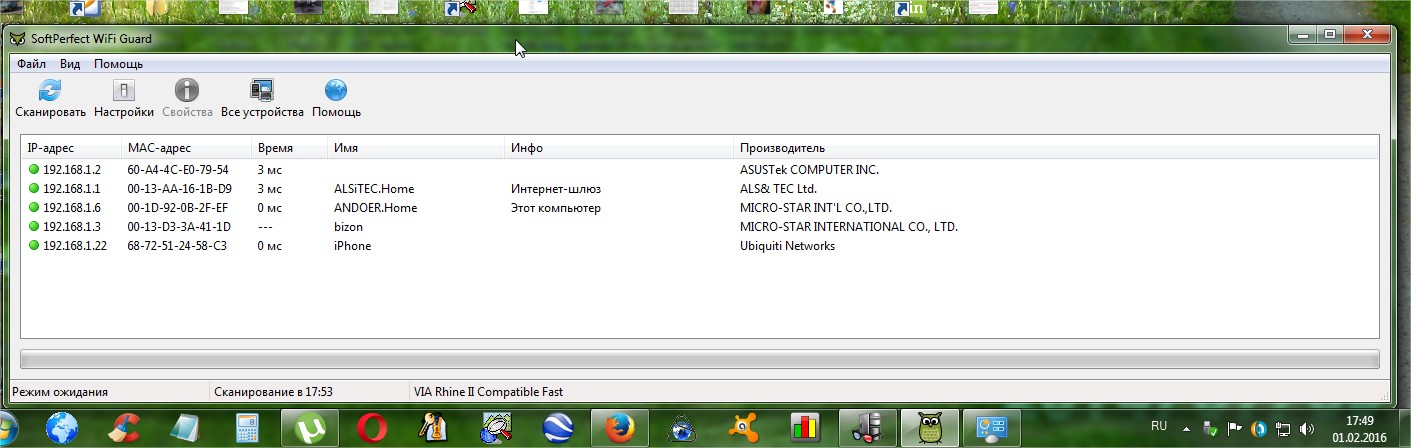Click the scan progress bar

pos(699,359)
